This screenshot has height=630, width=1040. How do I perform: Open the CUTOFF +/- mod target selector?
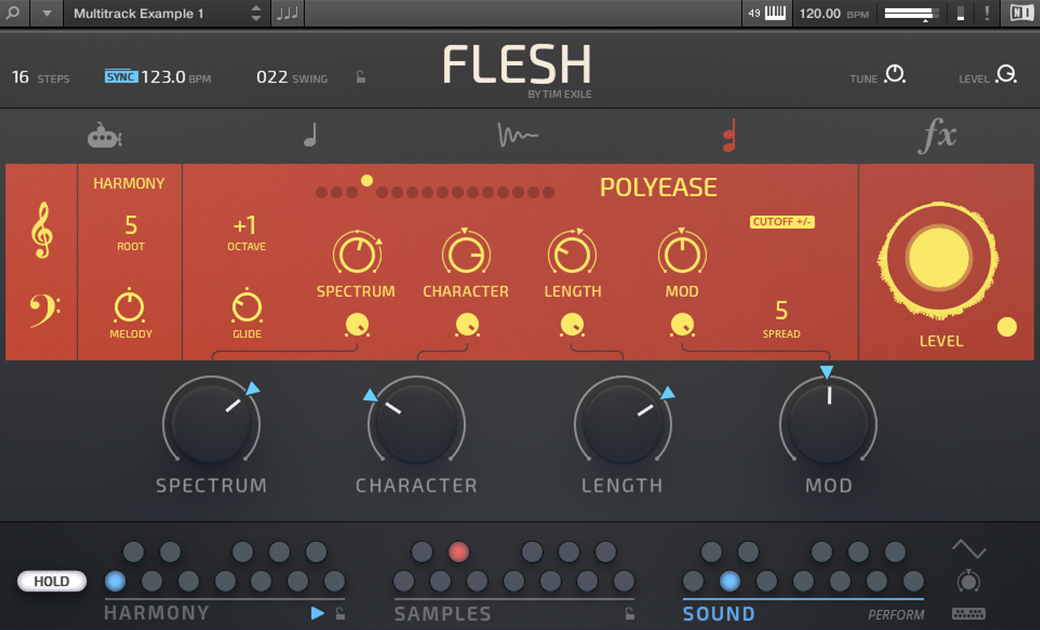click(x=782, y=221)
